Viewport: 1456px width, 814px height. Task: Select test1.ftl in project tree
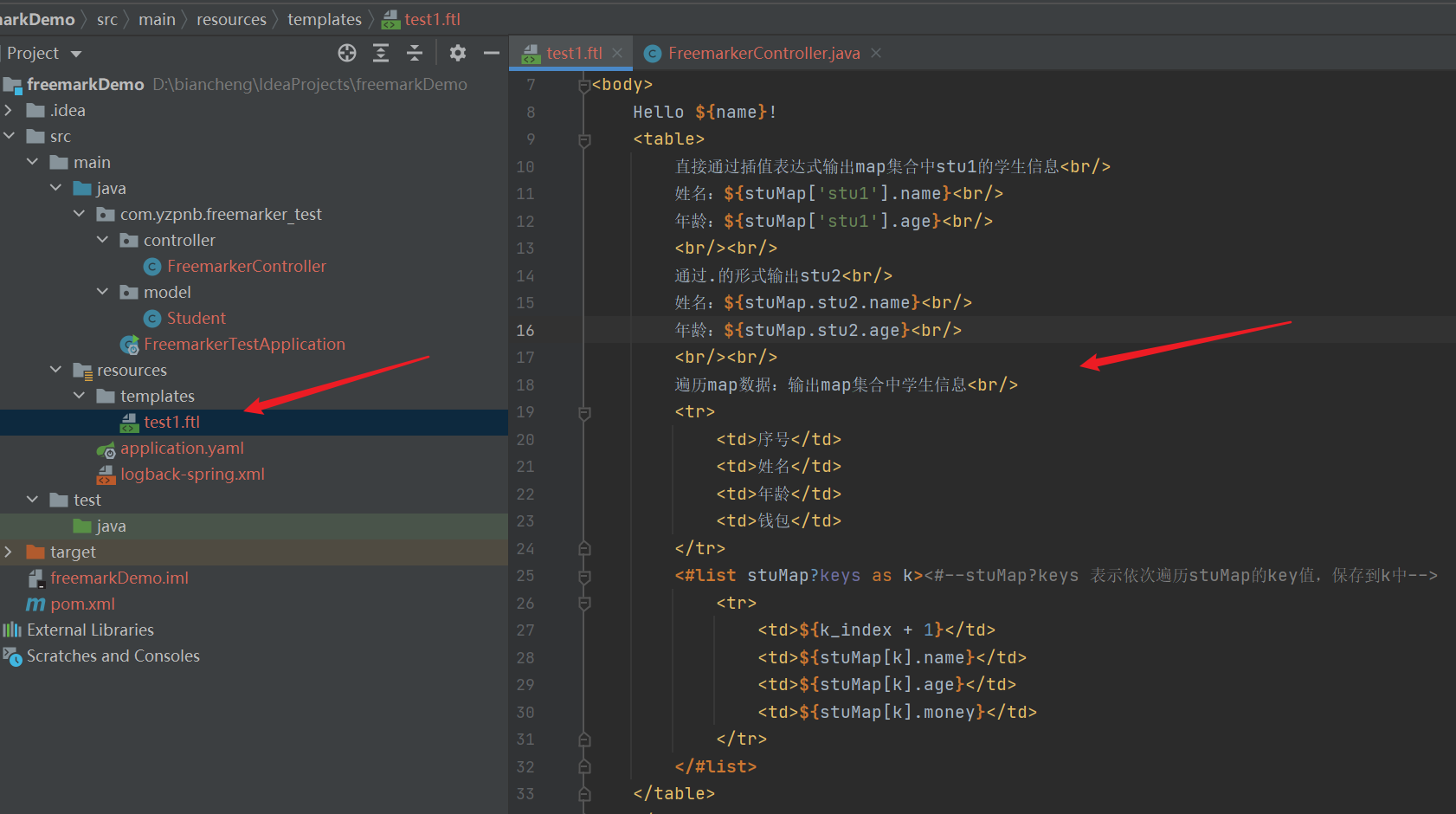tap(171, 422)
